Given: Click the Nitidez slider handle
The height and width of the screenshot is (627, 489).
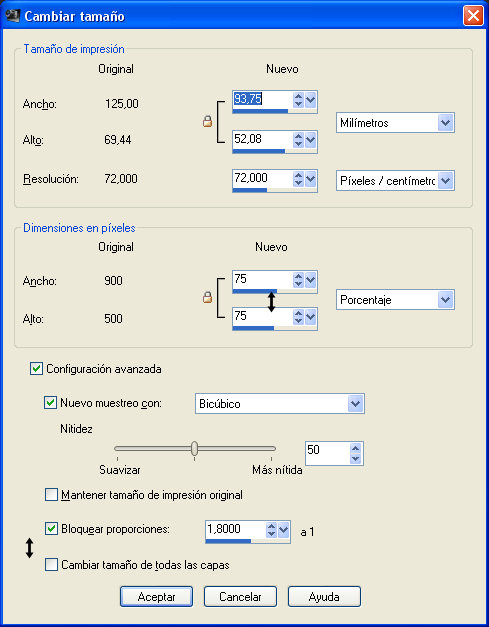Looking at the screenshot, I should click(194, 448).
